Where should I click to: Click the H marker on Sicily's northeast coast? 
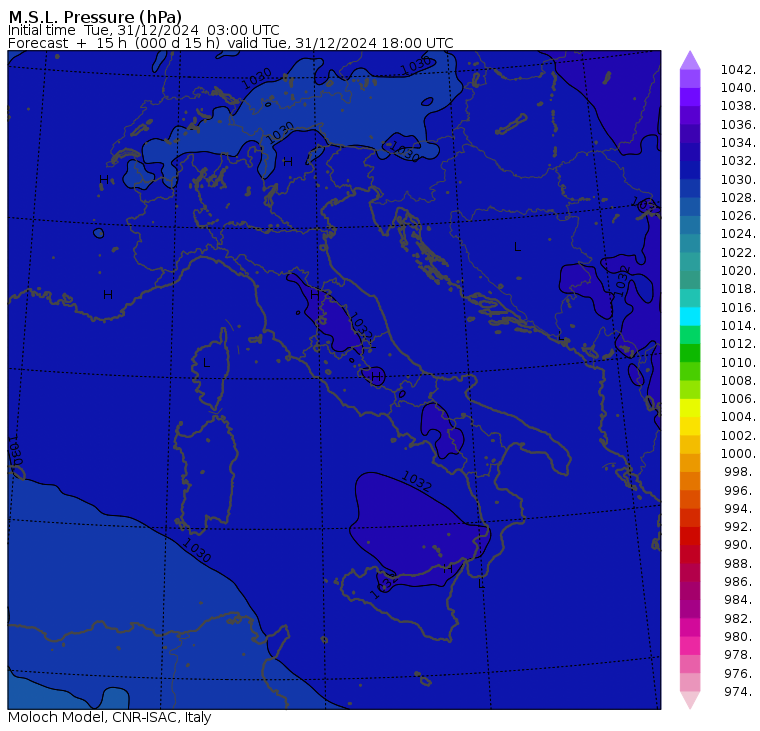(x=447, y=569)
